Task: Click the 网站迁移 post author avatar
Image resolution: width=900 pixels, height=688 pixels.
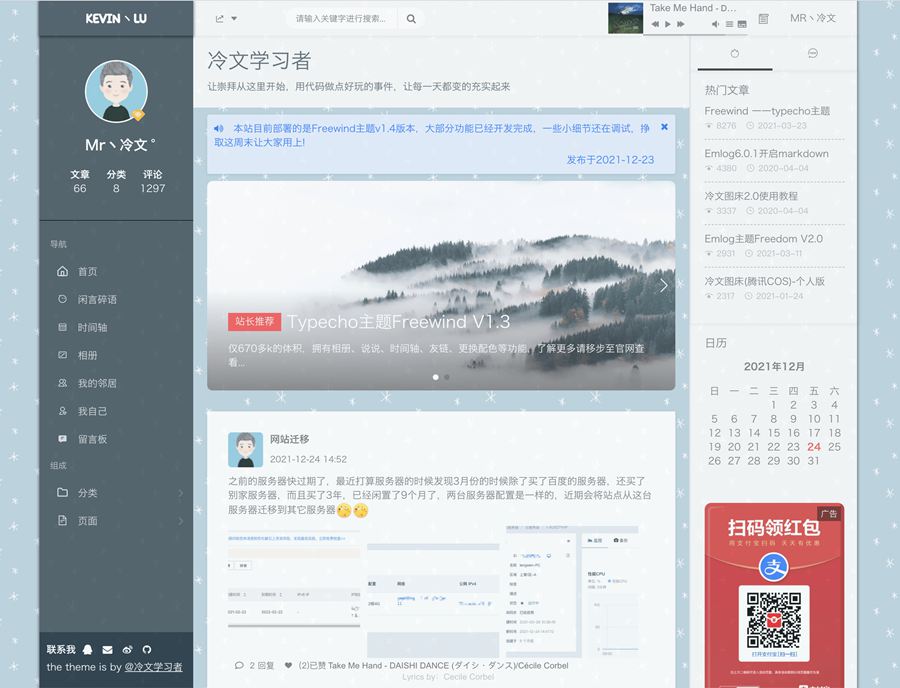Action: click(x=246, y=449)
